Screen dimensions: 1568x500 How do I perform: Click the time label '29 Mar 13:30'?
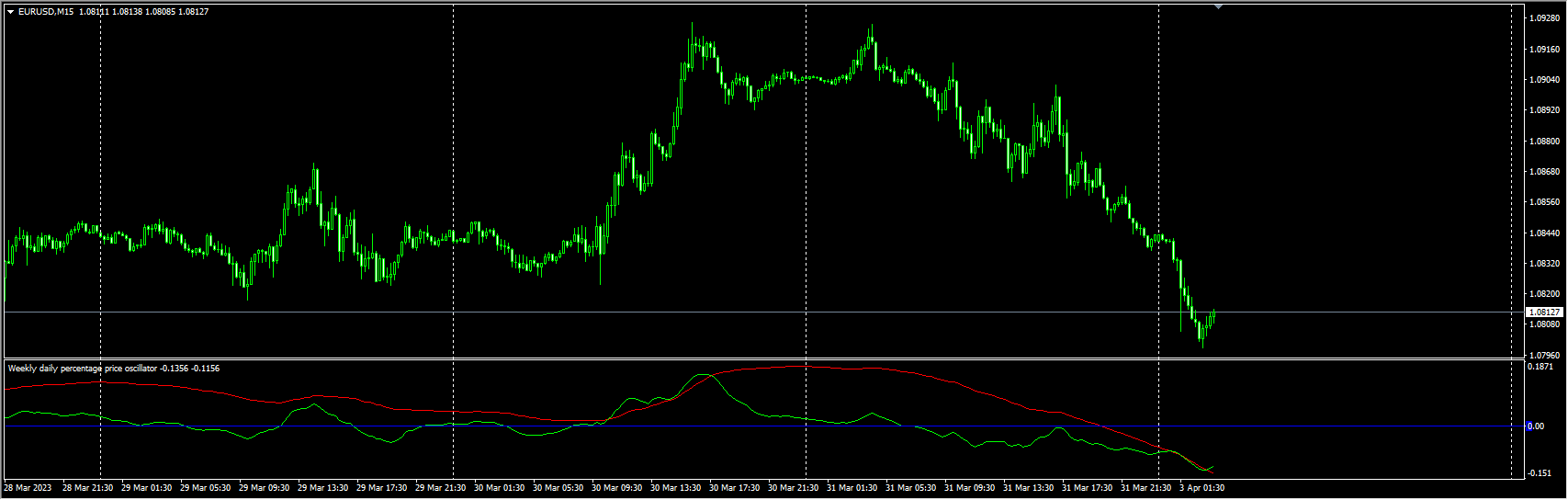(x=322, y=488)
